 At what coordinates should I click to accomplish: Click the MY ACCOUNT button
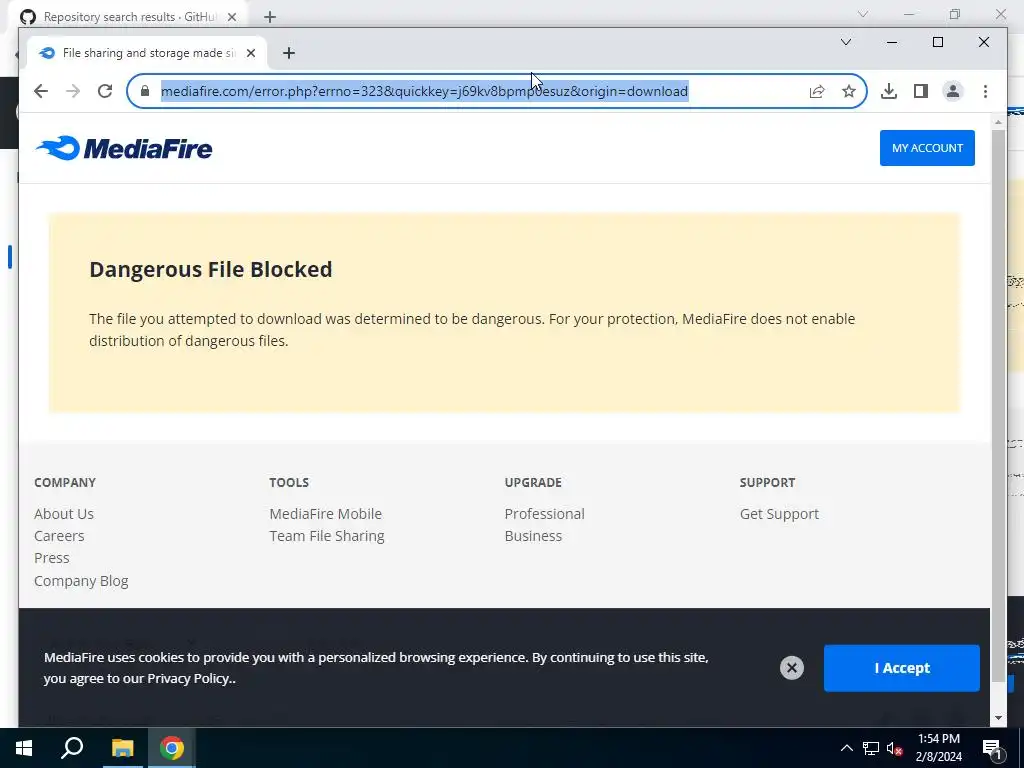point(927,148)
